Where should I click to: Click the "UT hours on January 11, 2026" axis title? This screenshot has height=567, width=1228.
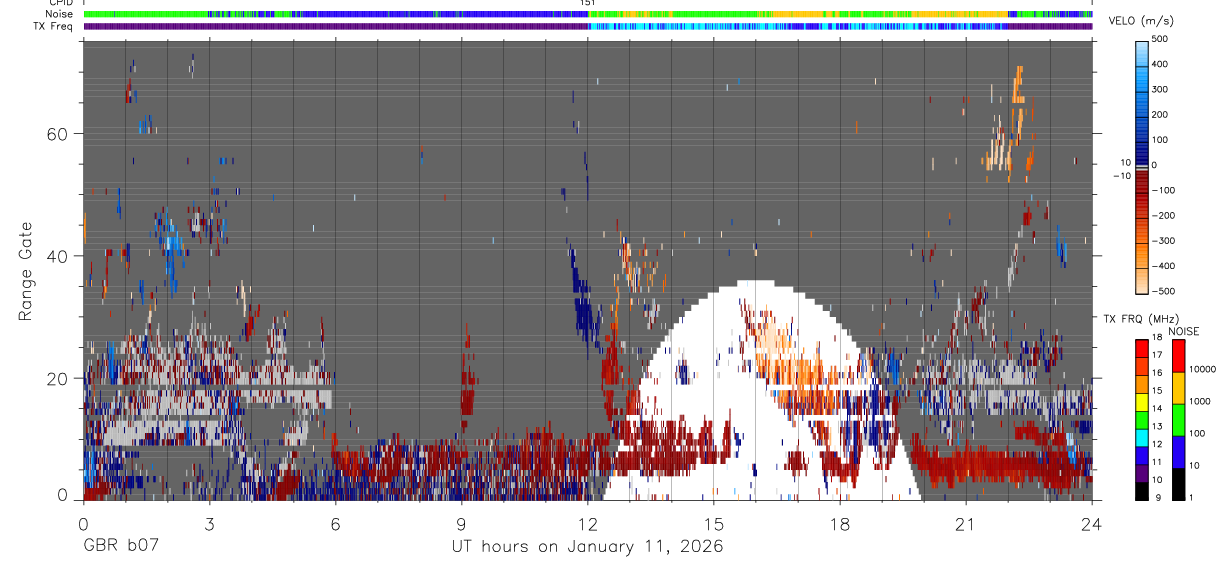587,548
